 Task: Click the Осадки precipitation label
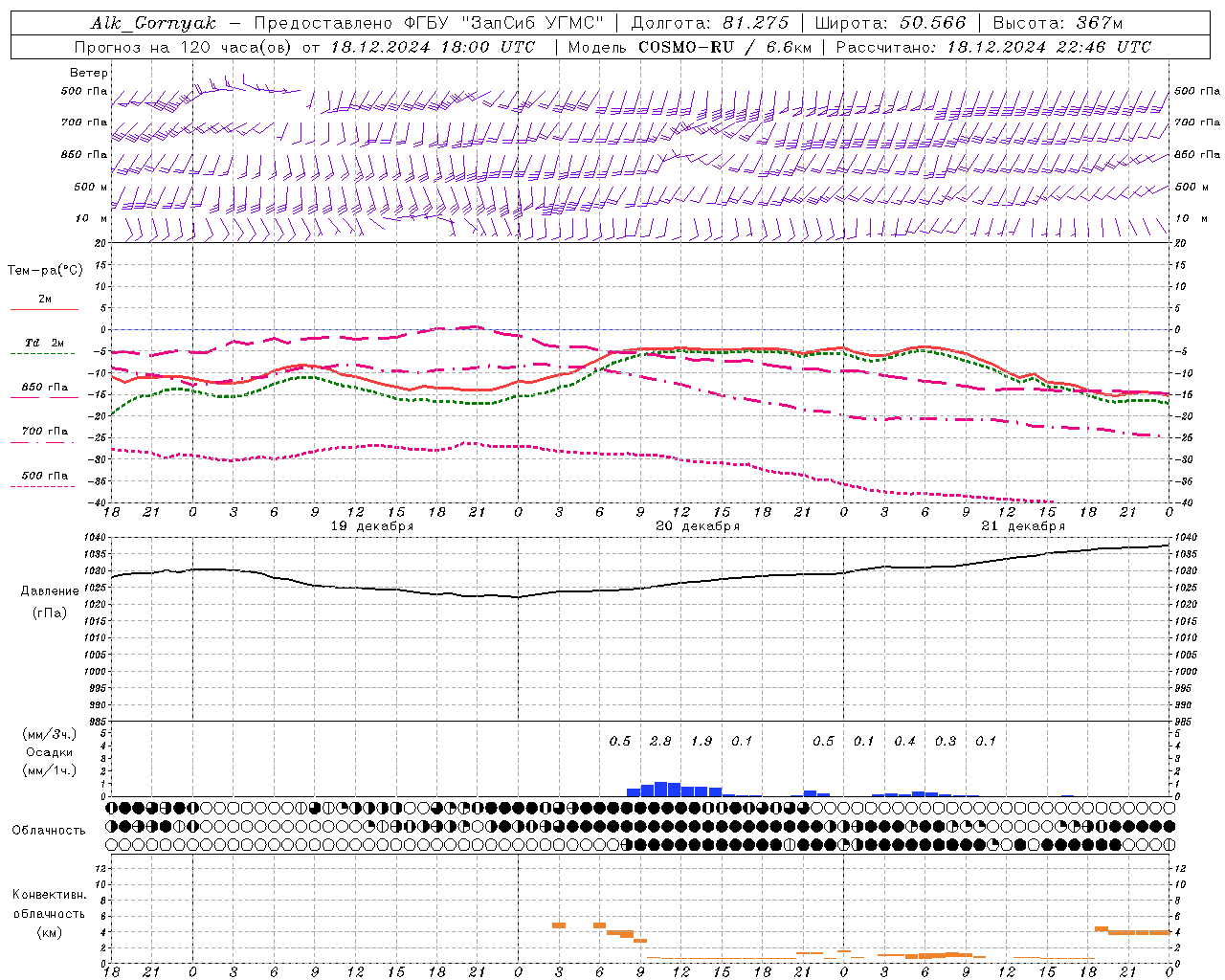pos(50,752)
